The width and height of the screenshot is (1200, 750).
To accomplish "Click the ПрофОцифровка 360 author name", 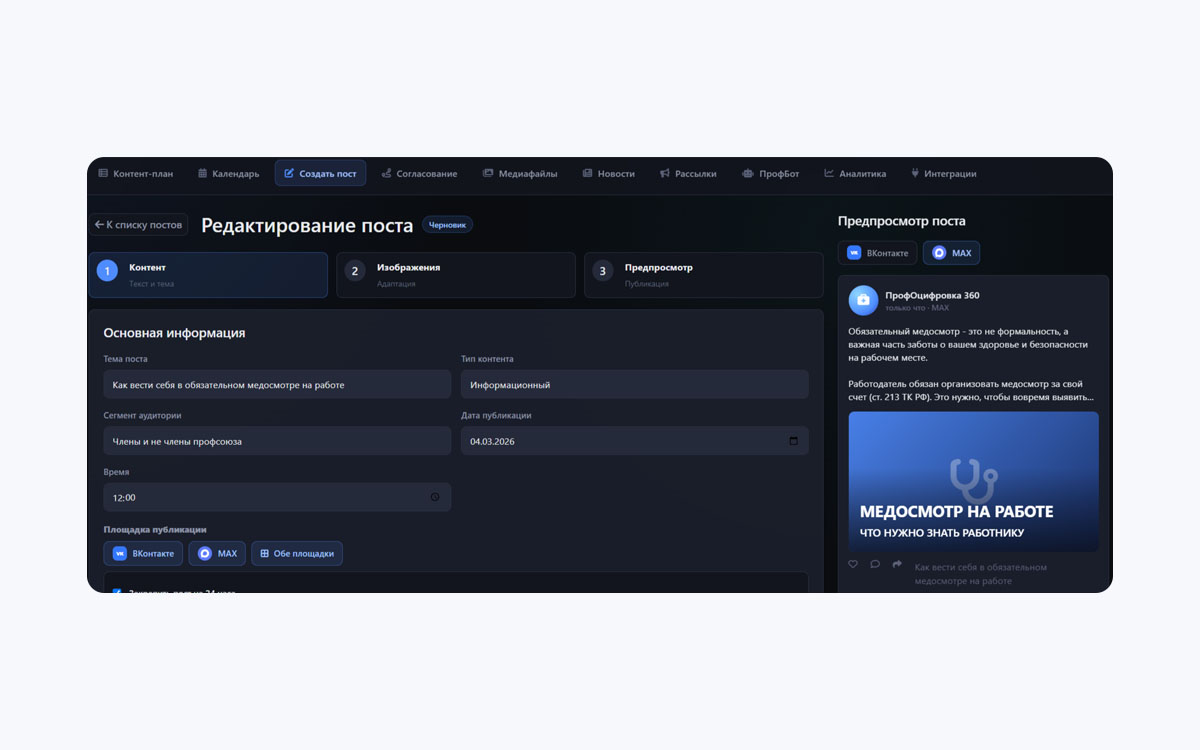I will (x=932, y=295).
